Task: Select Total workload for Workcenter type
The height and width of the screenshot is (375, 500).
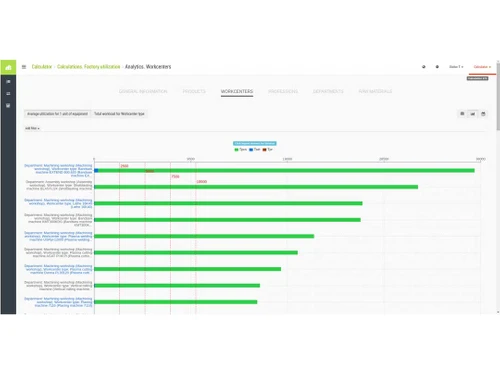Action: coord(119,114)
